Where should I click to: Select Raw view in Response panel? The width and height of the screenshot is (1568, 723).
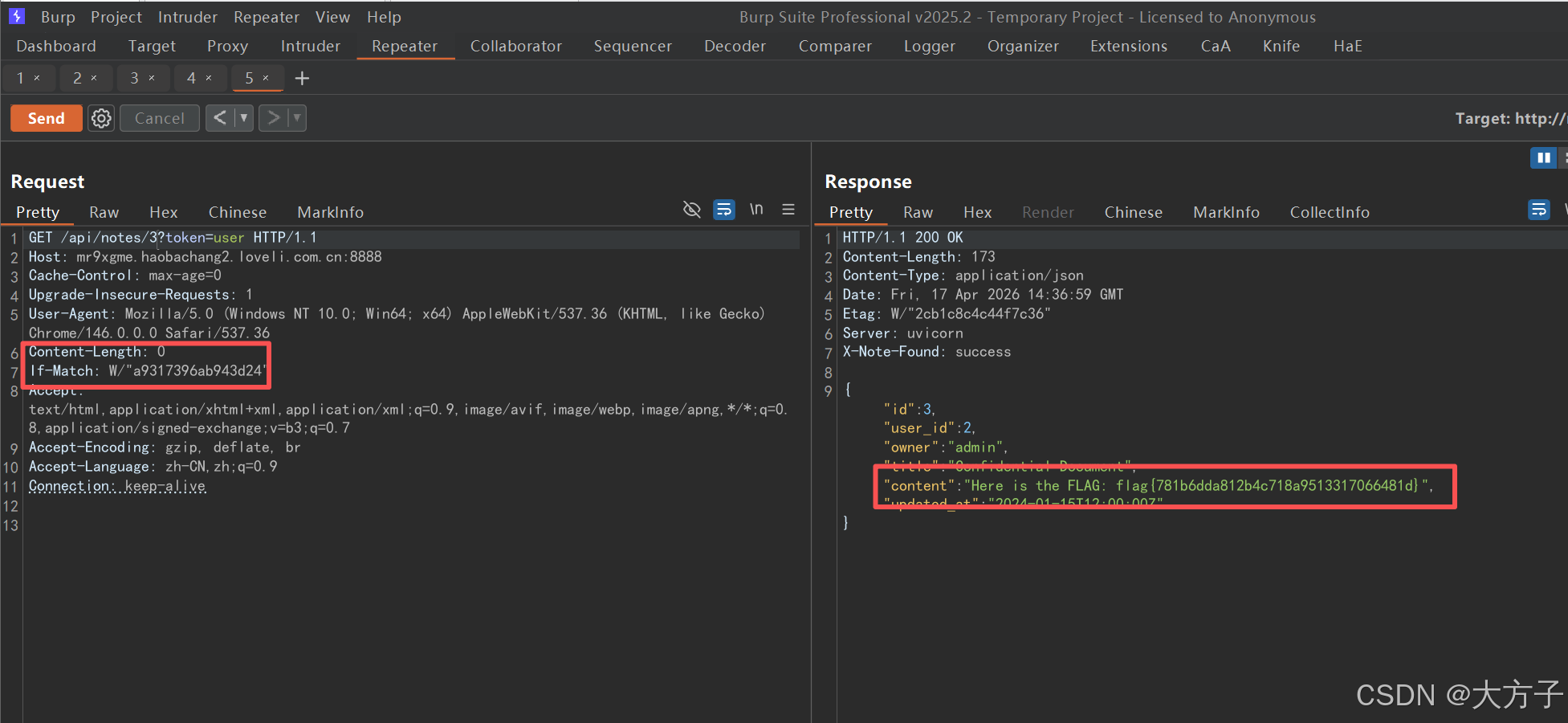(918, 212)
